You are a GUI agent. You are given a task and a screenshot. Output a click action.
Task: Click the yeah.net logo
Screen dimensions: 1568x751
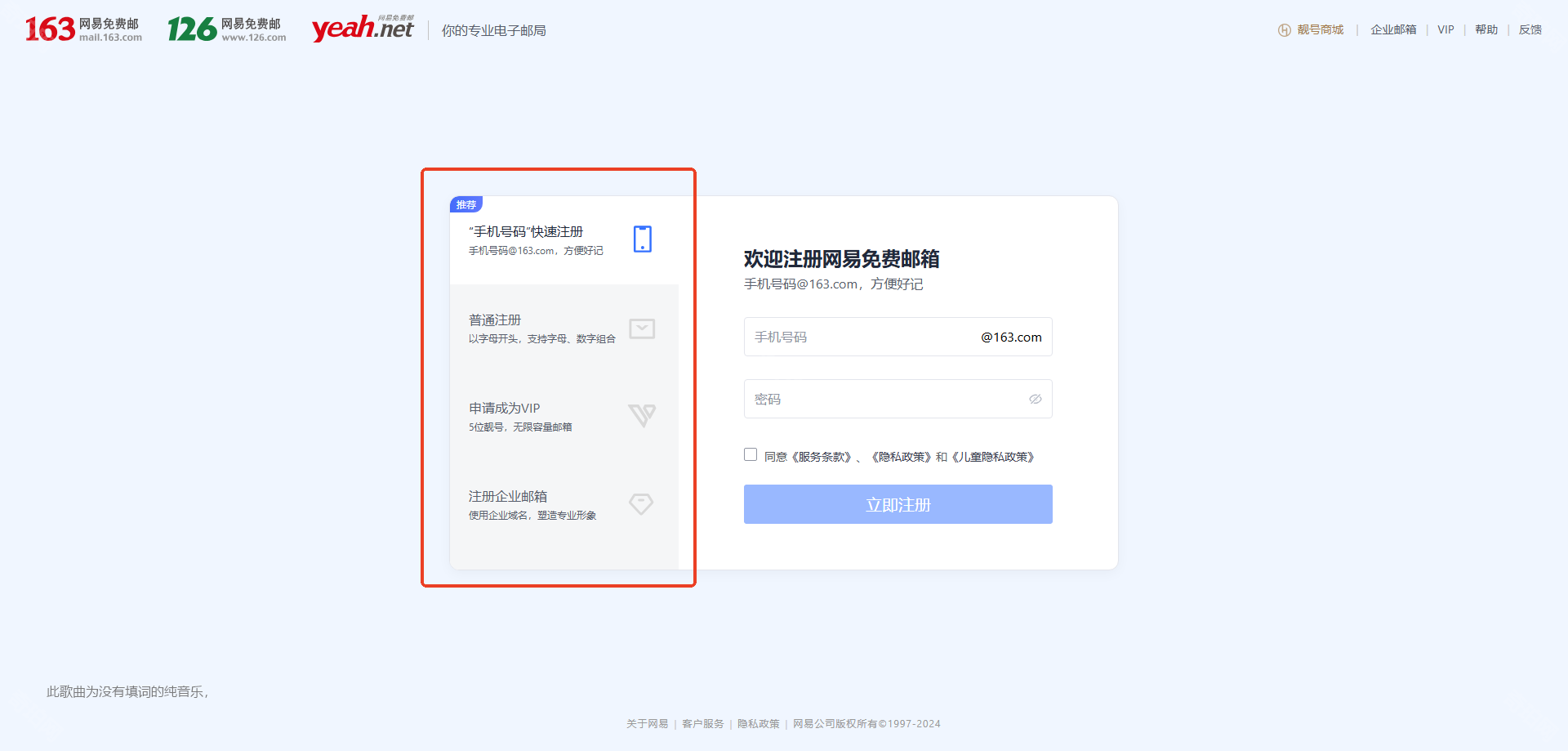pyautogui.click(x=363, y=29)
